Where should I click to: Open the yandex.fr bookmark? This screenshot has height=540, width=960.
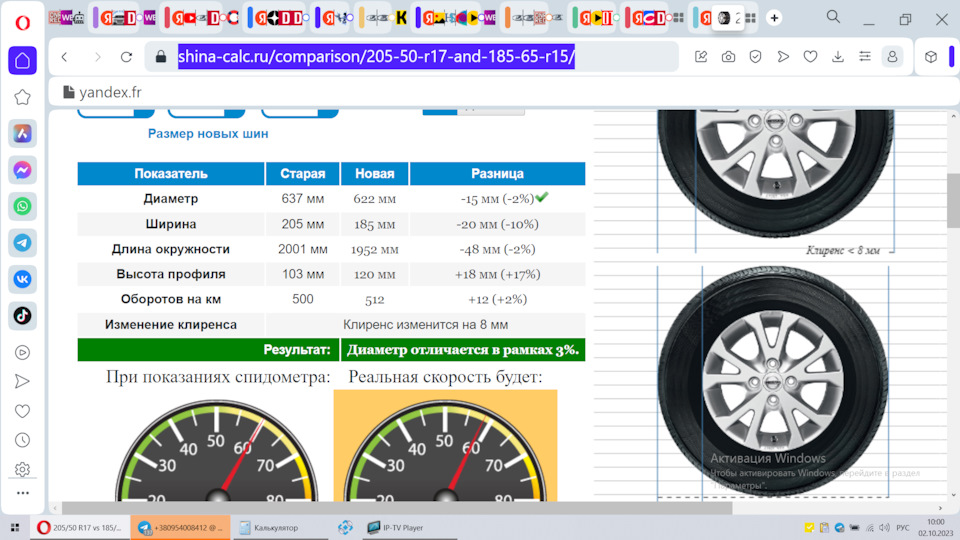(102, 92)
